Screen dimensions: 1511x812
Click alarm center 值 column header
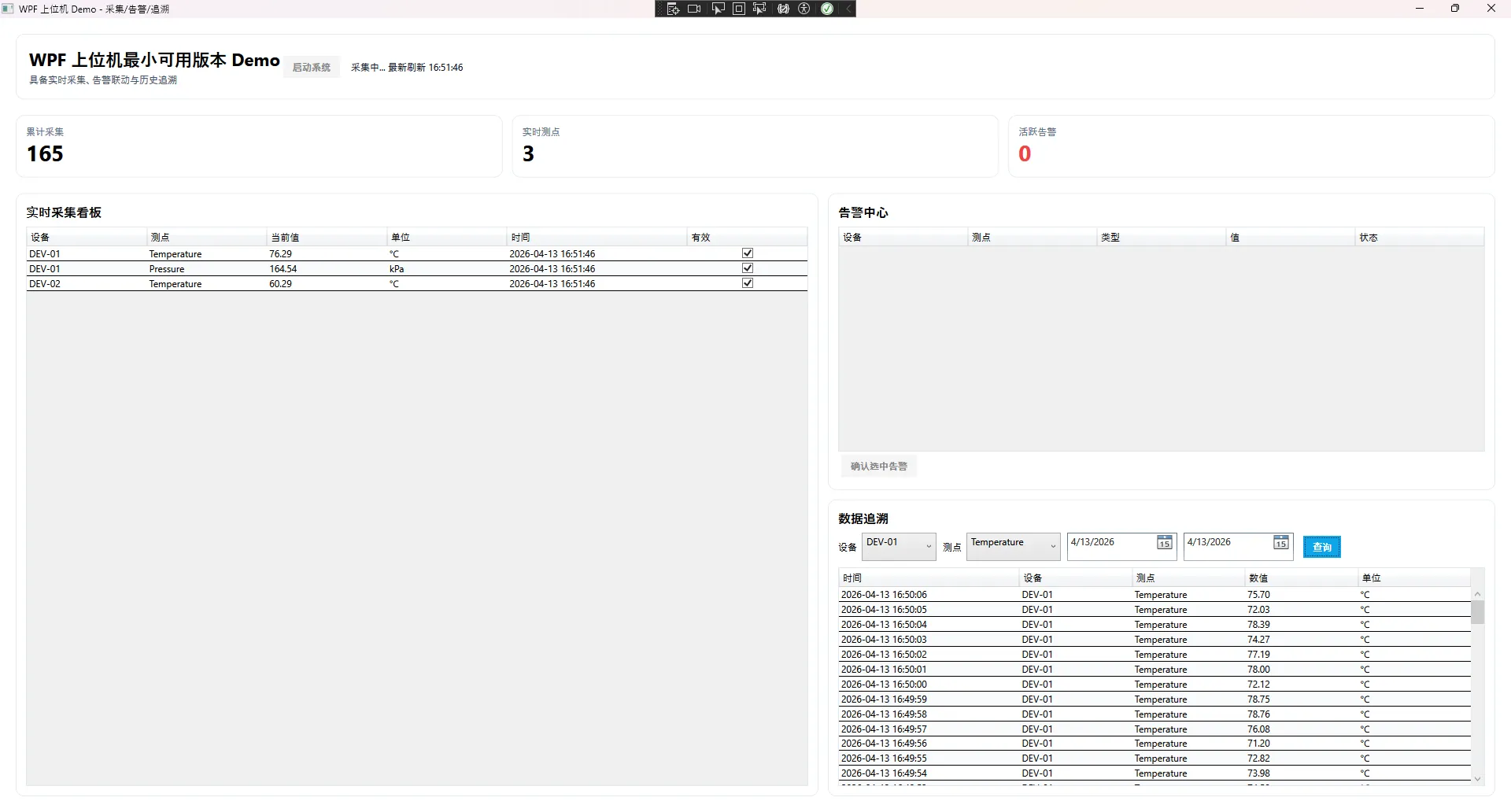coord(1291,237)
